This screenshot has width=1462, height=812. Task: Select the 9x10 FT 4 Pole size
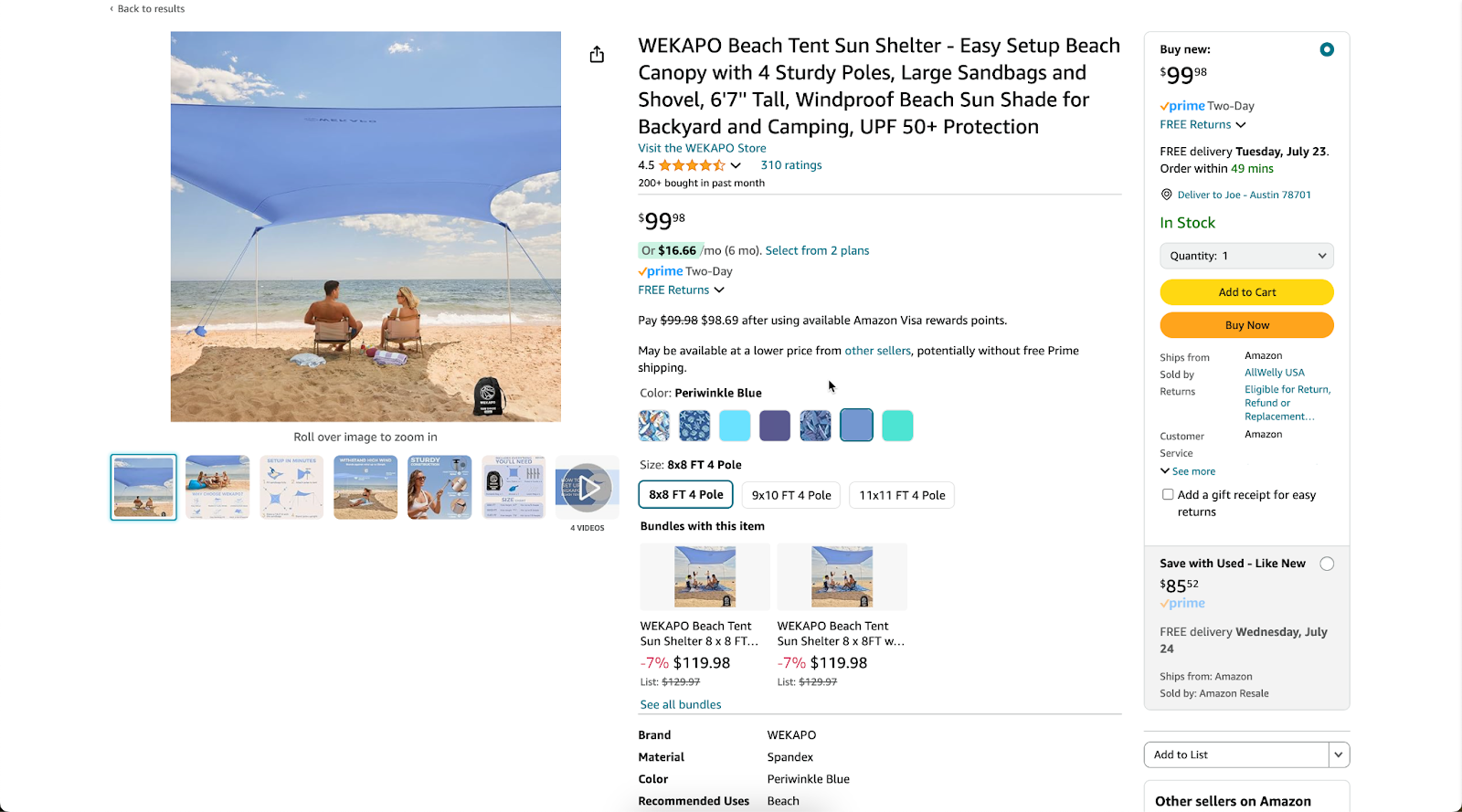tap(790, 495)
